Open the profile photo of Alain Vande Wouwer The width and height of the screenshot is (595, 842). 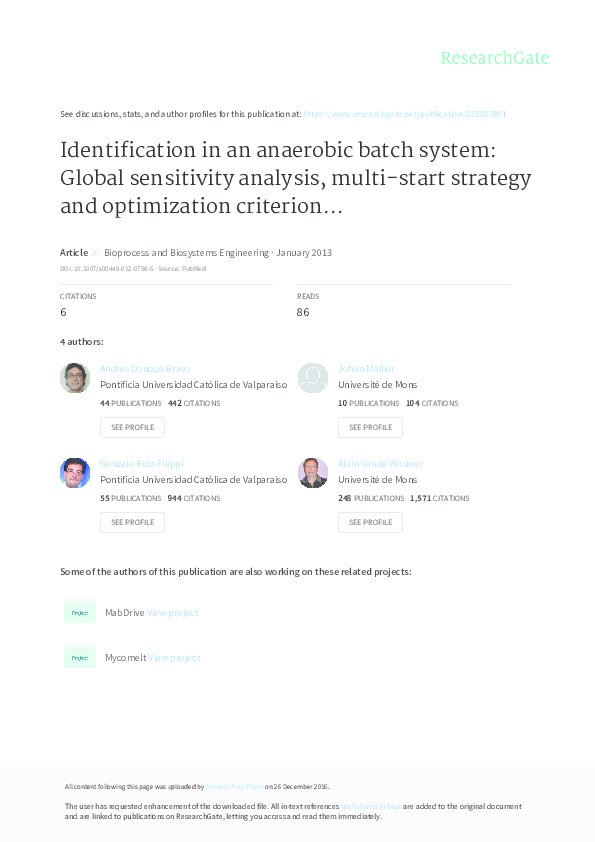coord(313,473)
